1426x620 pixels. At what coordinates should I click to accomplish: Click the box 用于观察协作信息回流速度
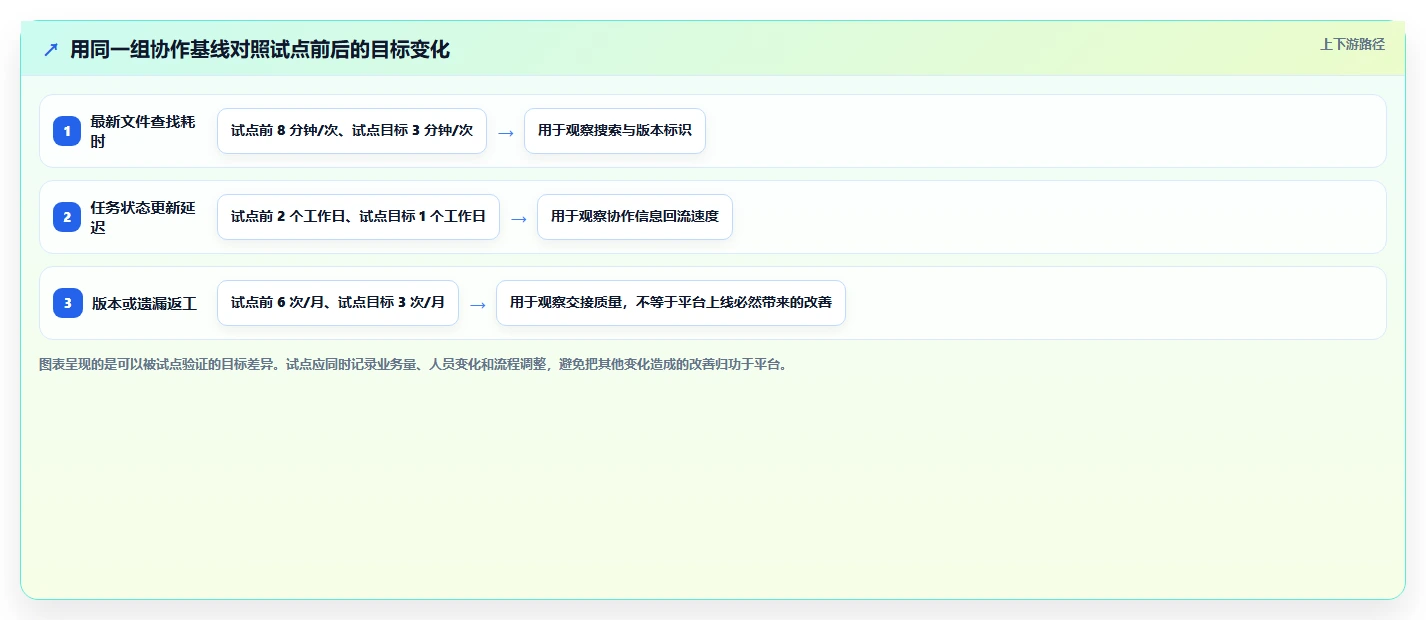coord(635,217)
